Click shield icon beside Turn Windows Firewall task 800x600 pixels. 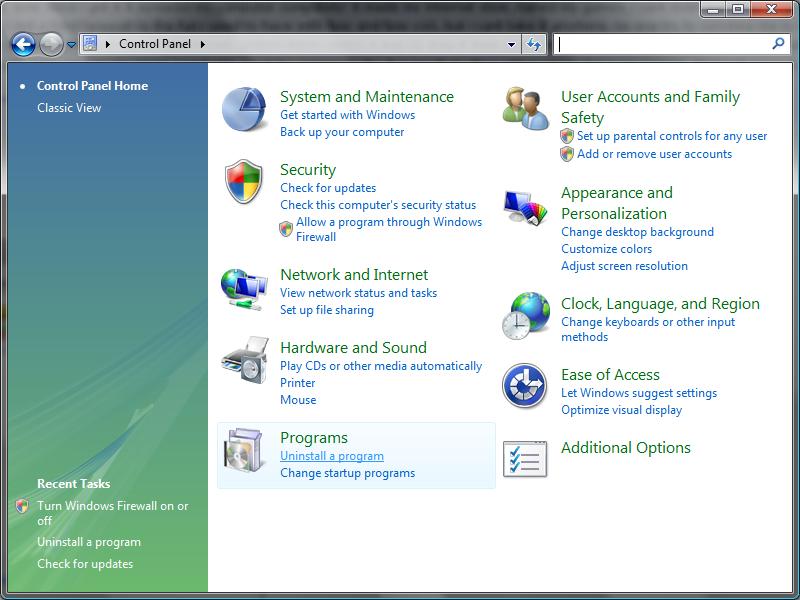click(22, 506)
